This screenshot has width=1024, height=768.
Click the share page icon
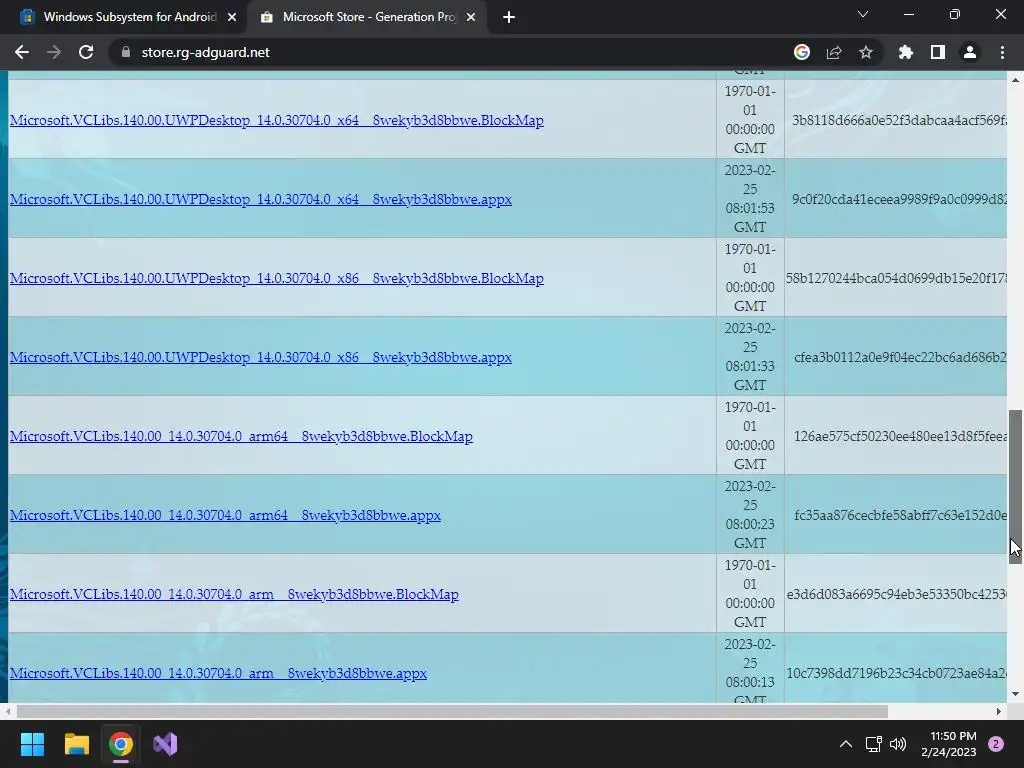834,52
